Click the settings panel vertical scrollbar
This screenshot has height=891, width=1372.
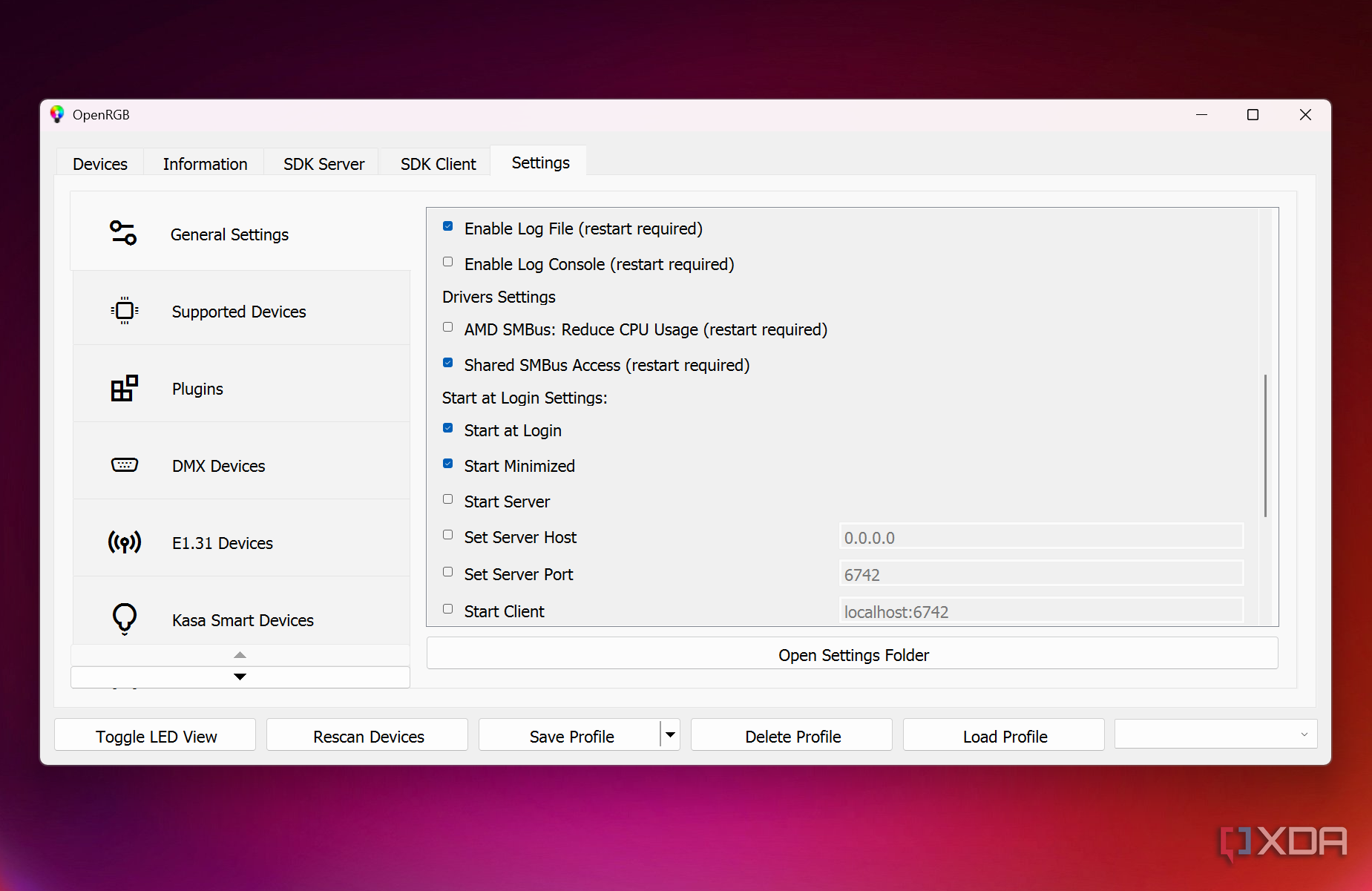coord(1265,445)
